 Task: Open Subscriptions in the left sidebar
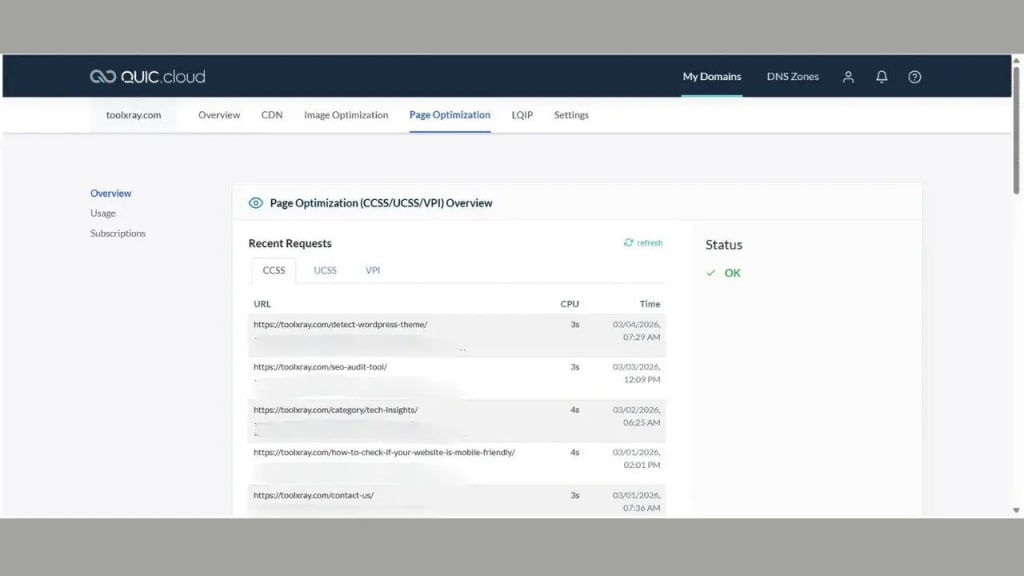click(117, 233)
